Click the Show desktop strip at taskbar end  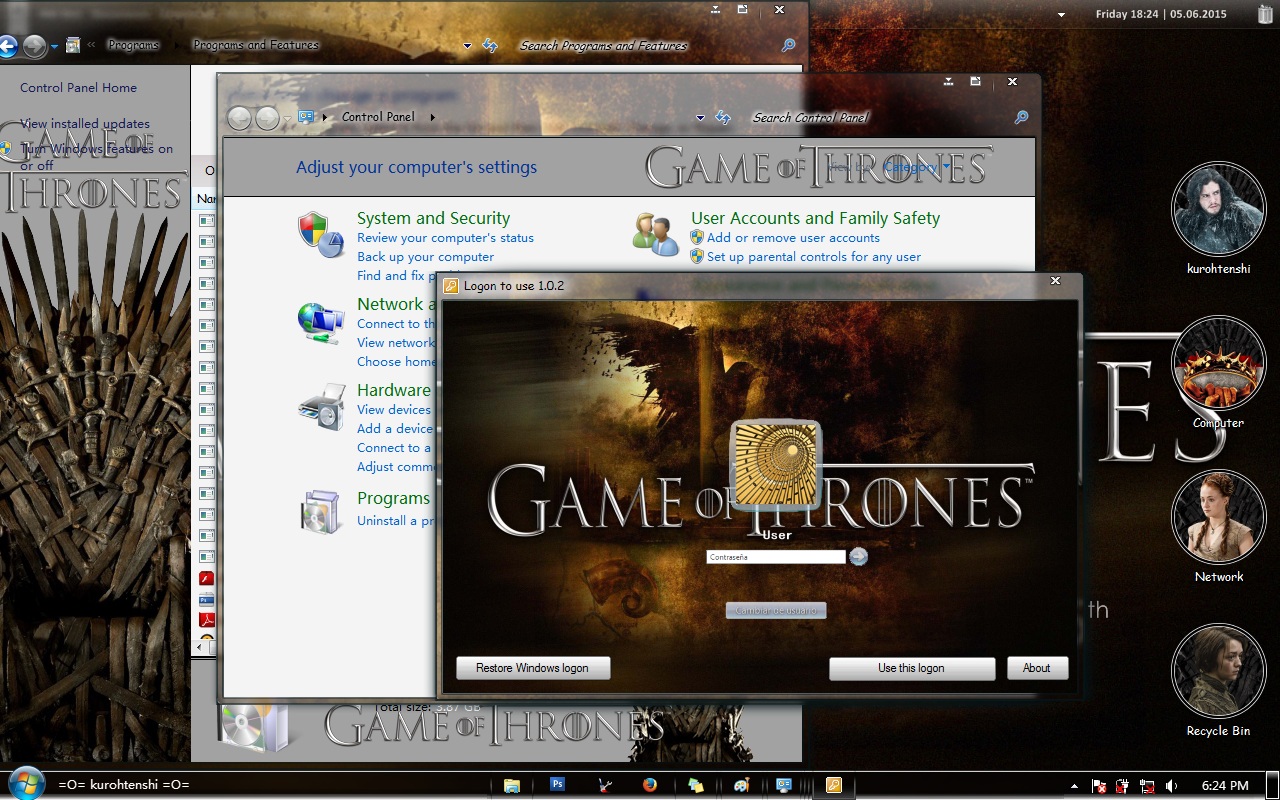(x=1273, y=785)
